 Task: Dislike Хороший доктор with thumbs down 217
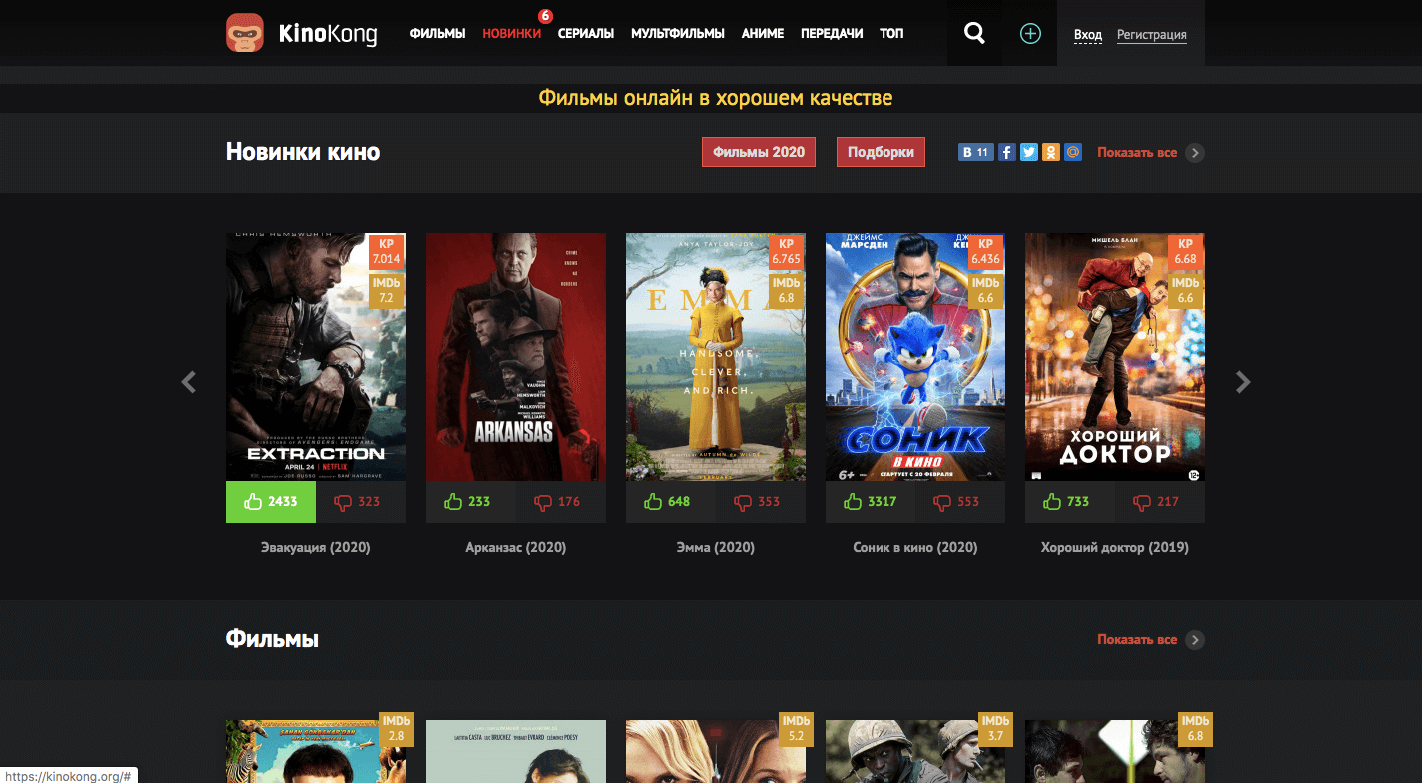tap(1160, 502)
